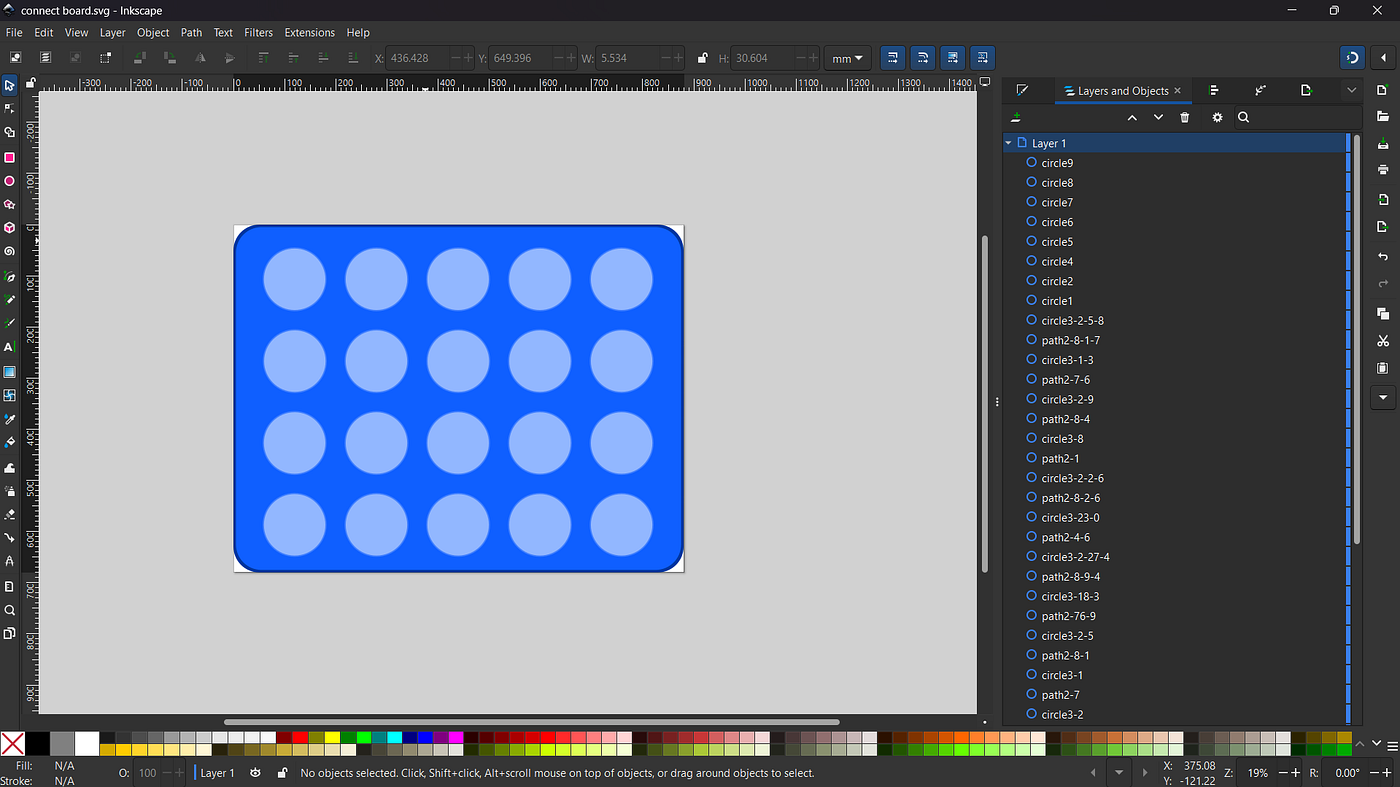
Task: Select the Measure tool
Action: tap(9, 586)
